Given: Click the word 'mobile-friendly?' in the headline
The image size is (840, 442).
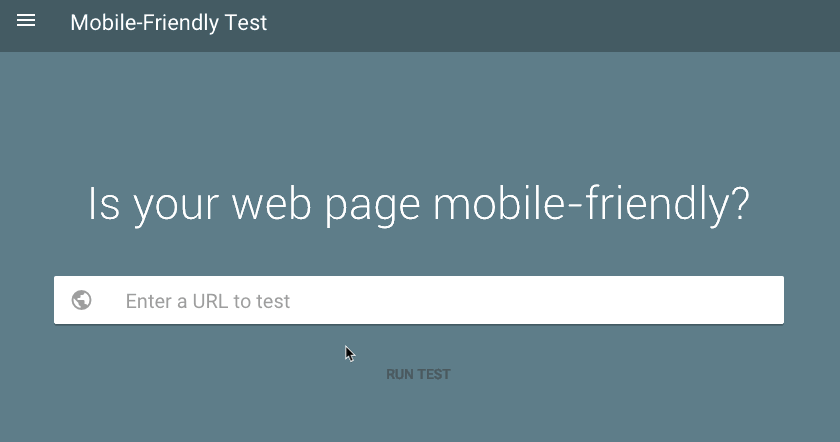Looking at the screenshot, I should coord(591,204).
